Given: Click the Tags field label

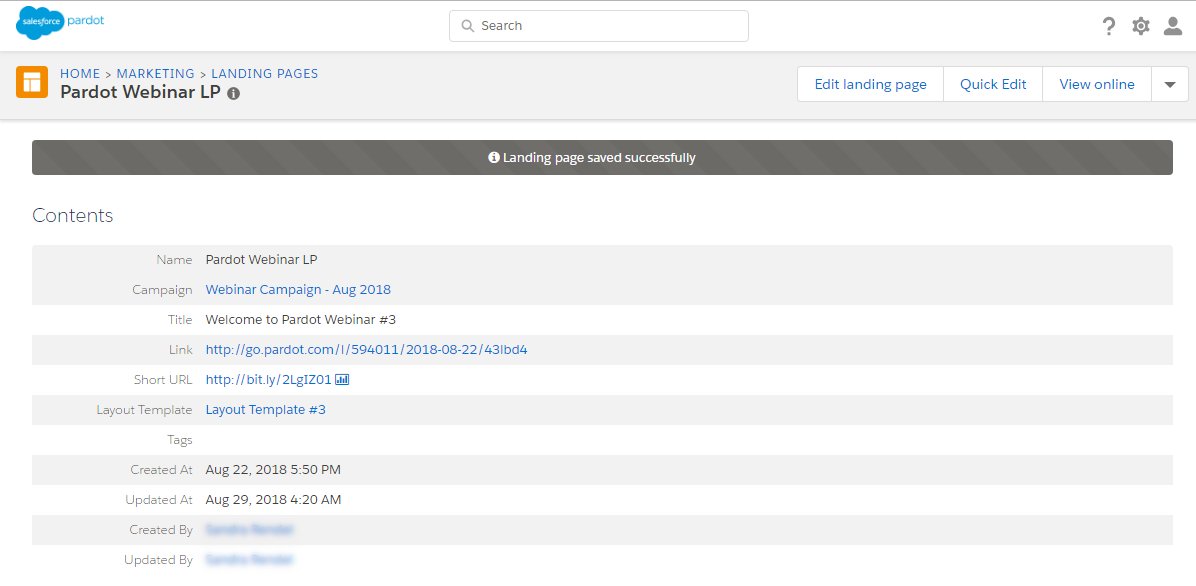Looking at the screenshot, I should pos(180,440).
